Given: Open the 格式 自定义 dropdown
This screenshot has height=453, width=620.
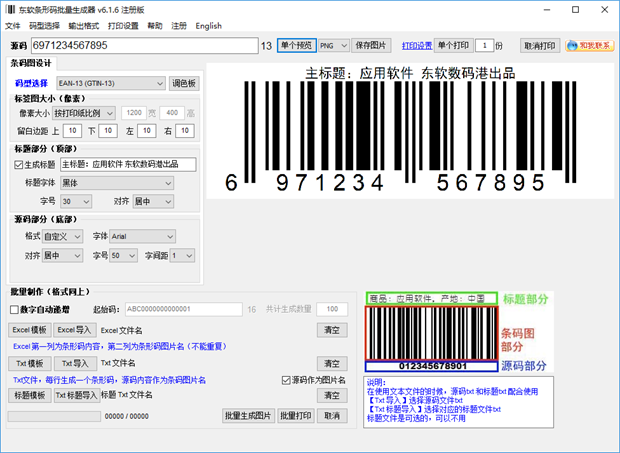Looking at the screenshot, I should click(x=62, y=237).
